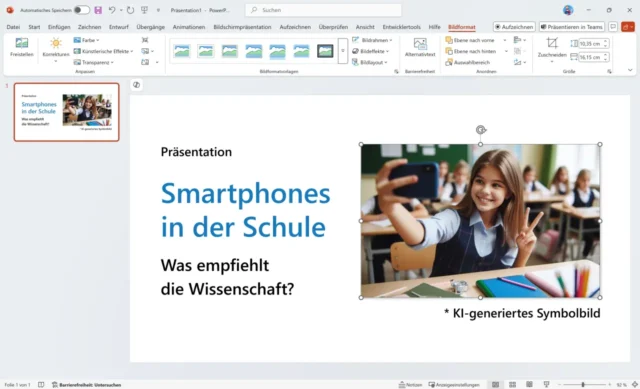Click Ebene nach hinten

470,51
